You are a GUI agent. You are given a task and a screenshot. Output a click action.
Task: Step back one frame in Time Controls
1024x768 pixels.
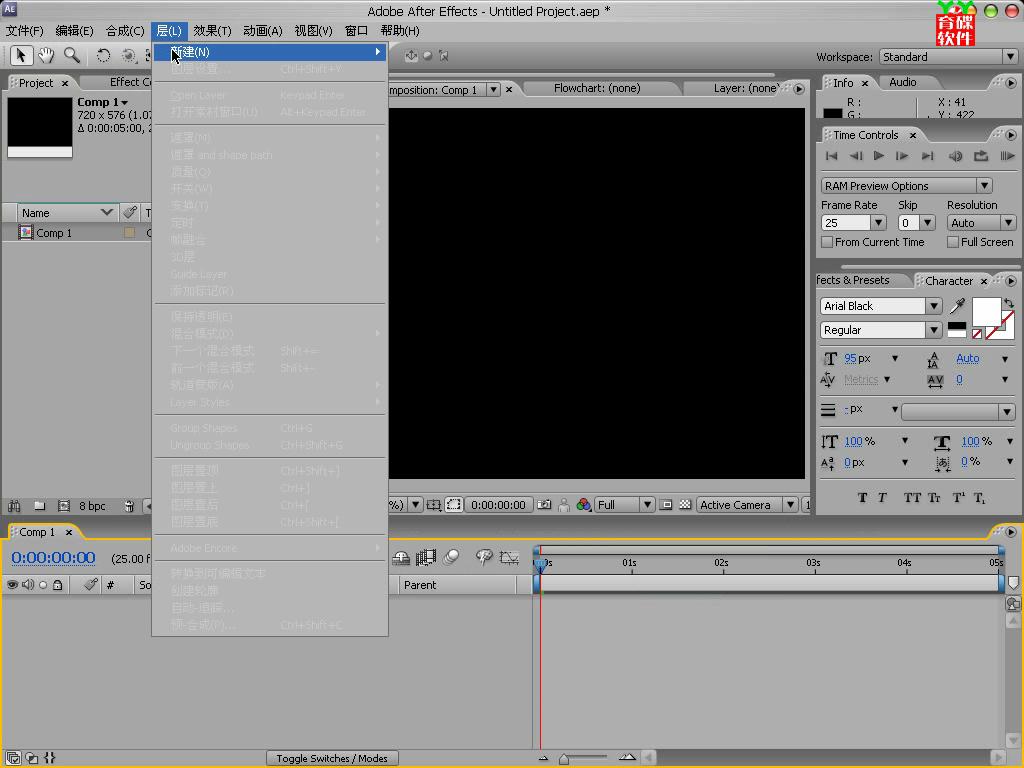(856, 156)
